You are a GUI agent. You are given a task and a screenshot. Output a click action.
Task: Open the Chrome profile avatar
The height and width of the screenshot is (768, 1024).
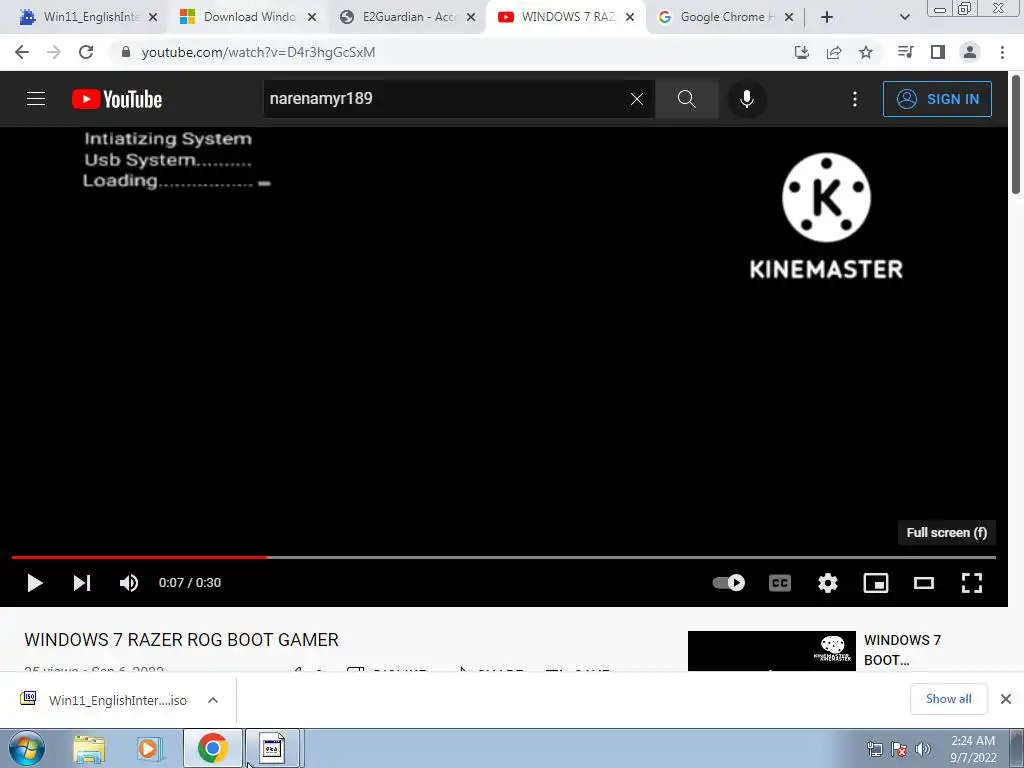click(x=970, y=52)
